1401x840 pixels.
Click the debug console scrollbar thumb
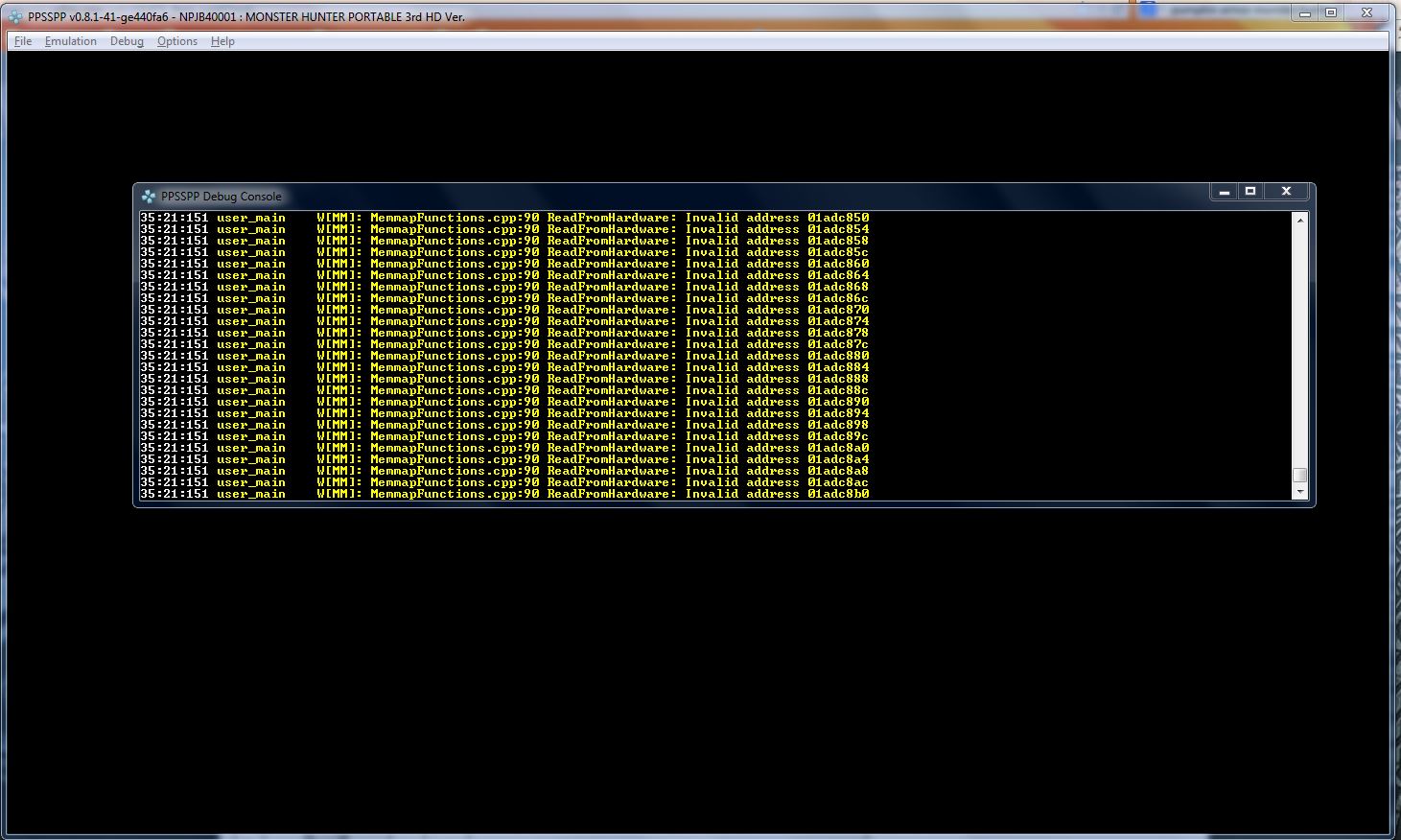coord(1300,475)
